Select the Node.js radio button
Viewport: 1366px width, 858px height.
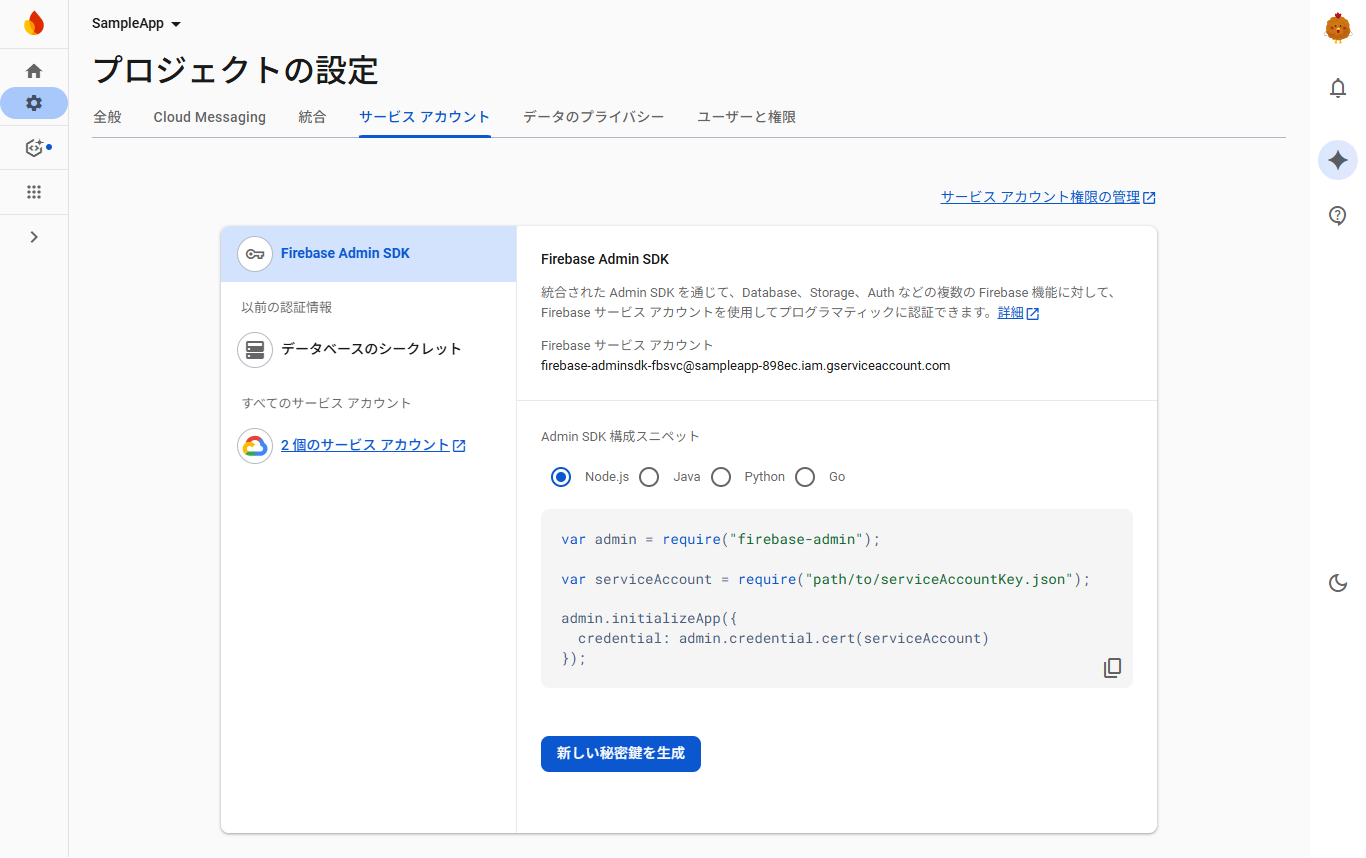[561, 477]
